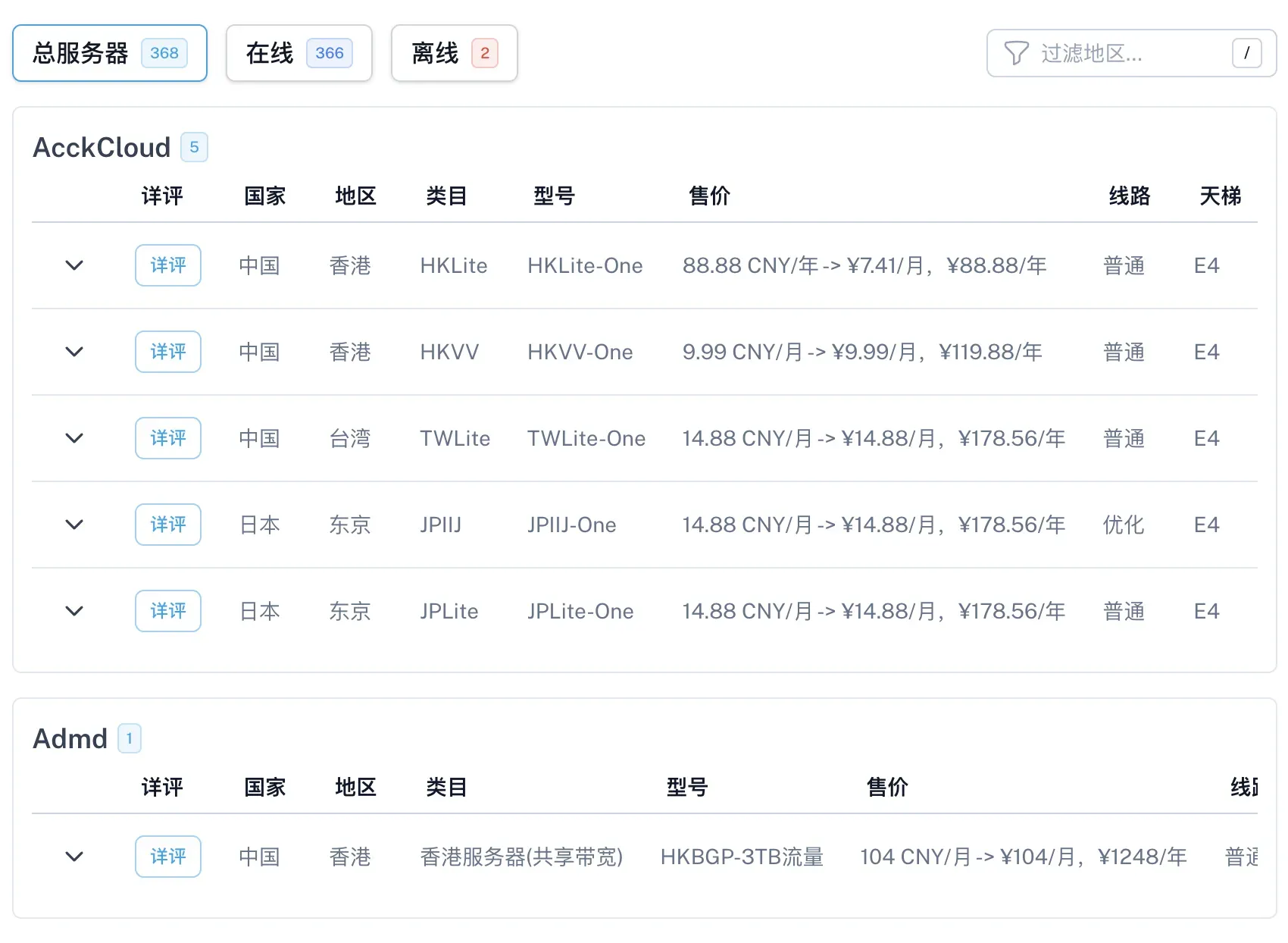The height and width of the screenshot is (943, 1288).
Task: Click the TWLite-One model cell
Action: 586,438
